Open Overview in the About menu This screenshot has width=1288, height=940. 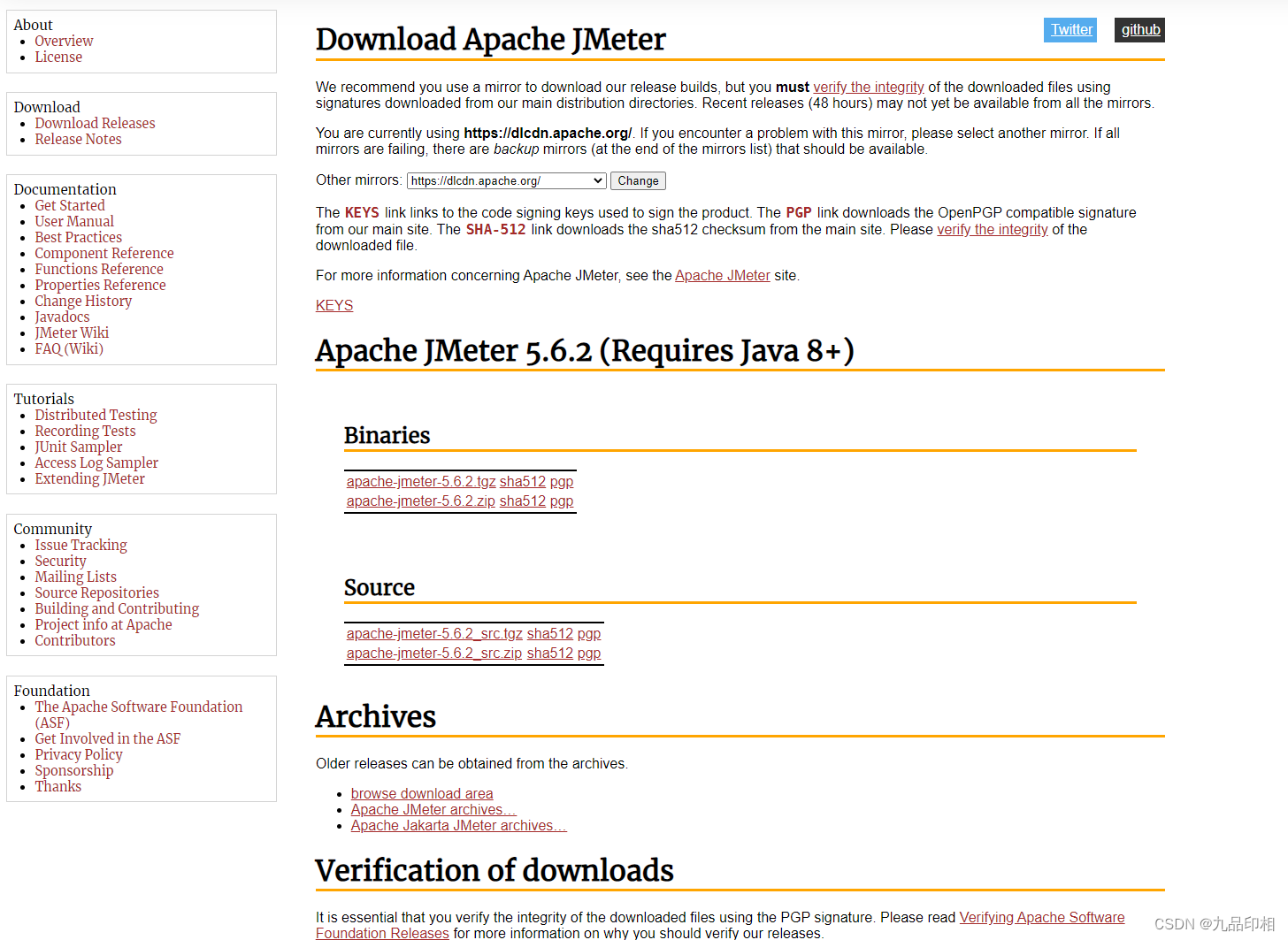pyautogui.click(x=64, y=42)
